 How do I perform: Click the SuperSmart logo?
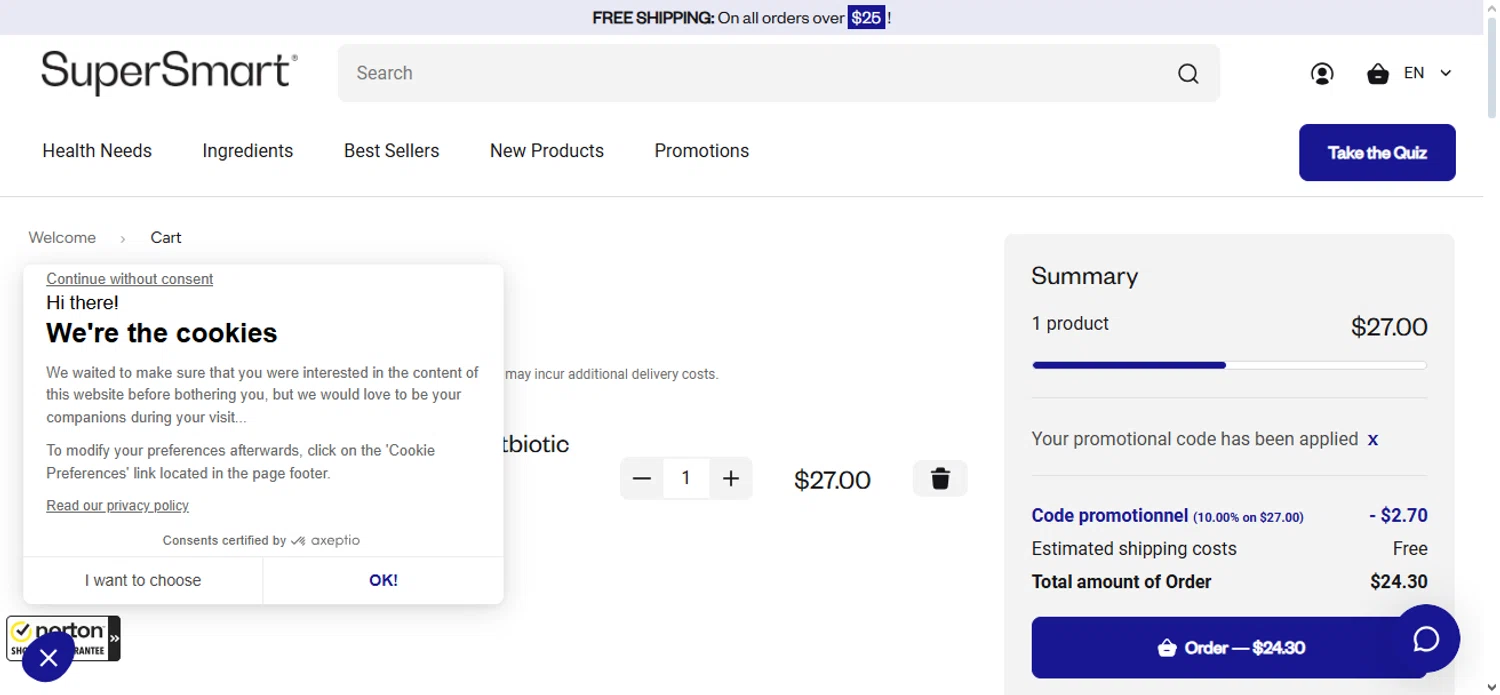[169, 73]
